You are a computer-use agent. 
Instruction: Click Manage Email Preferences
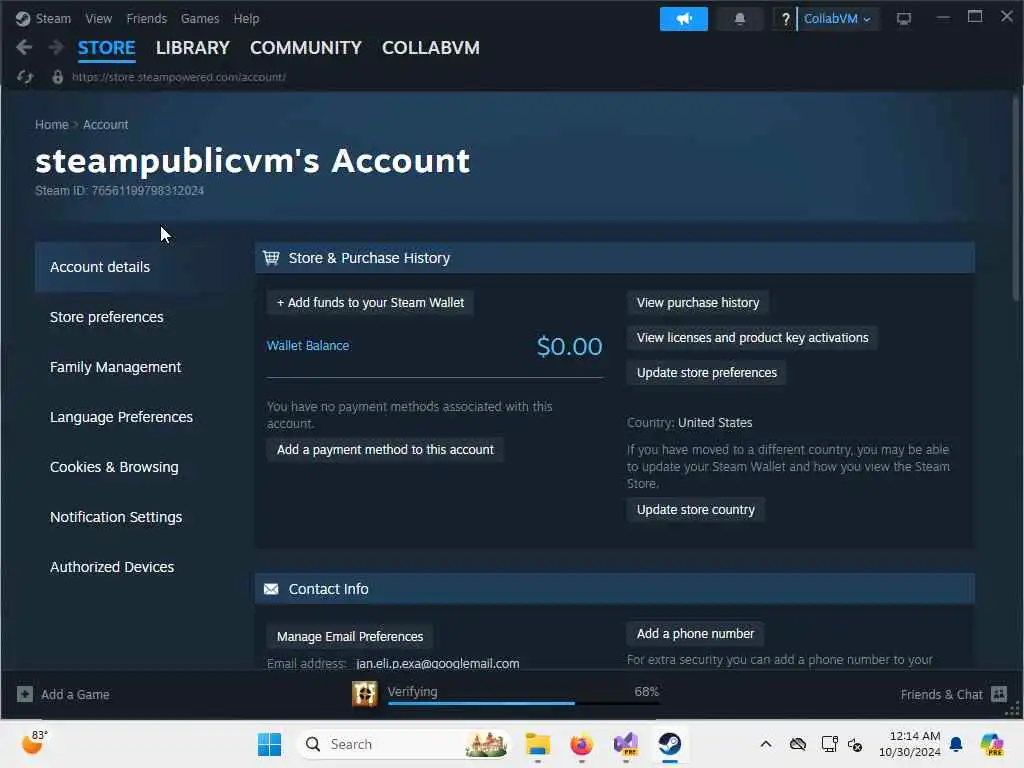(349, 636)
